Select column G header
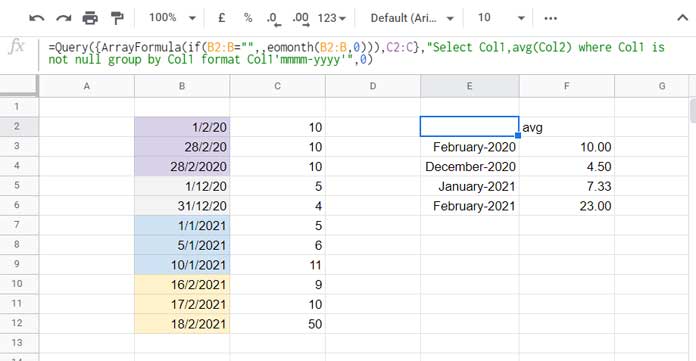Screen dimensions: 696x361 652,86
